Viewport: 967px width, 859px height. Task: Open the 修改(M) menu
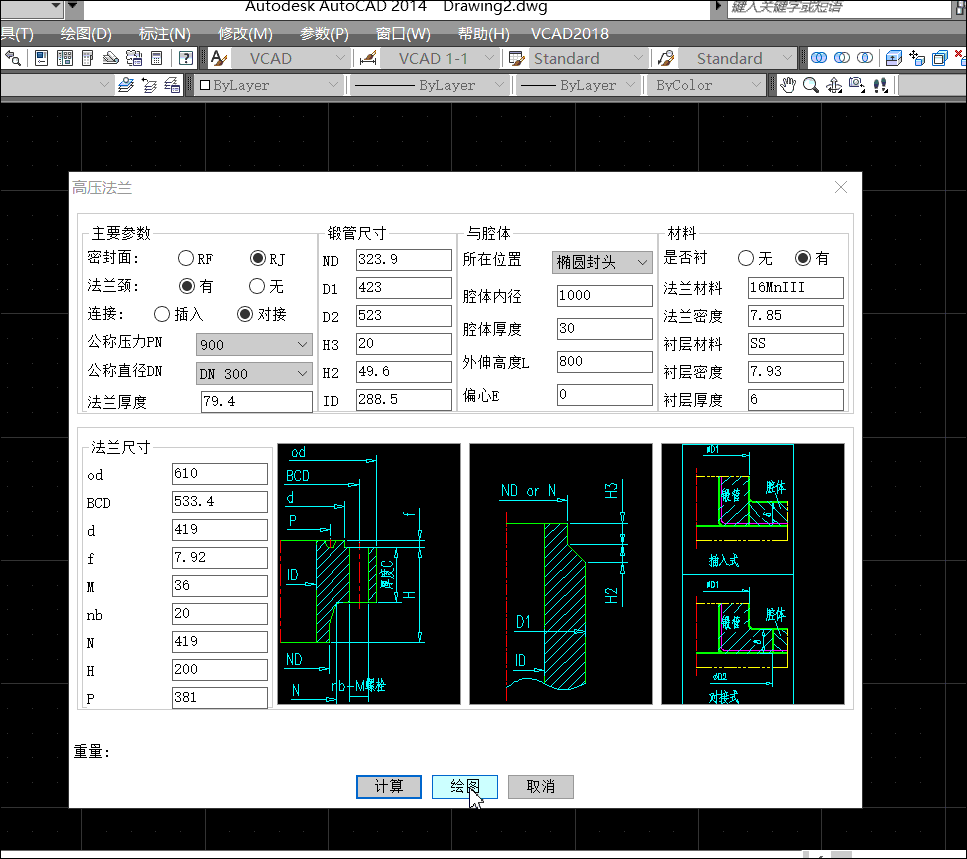[245, 33]
